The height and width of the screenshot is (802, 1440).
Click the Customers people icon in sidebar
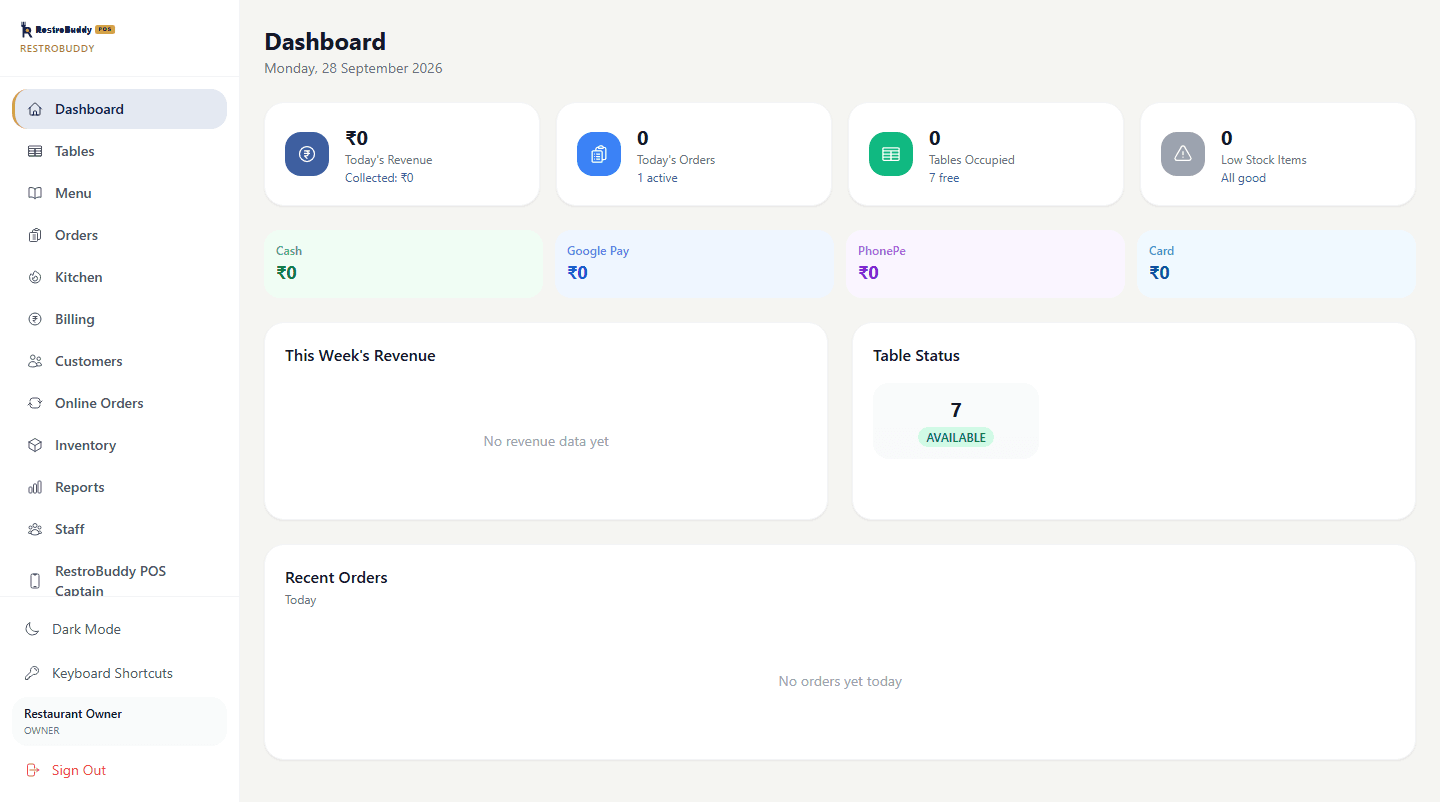pos(35,361)
